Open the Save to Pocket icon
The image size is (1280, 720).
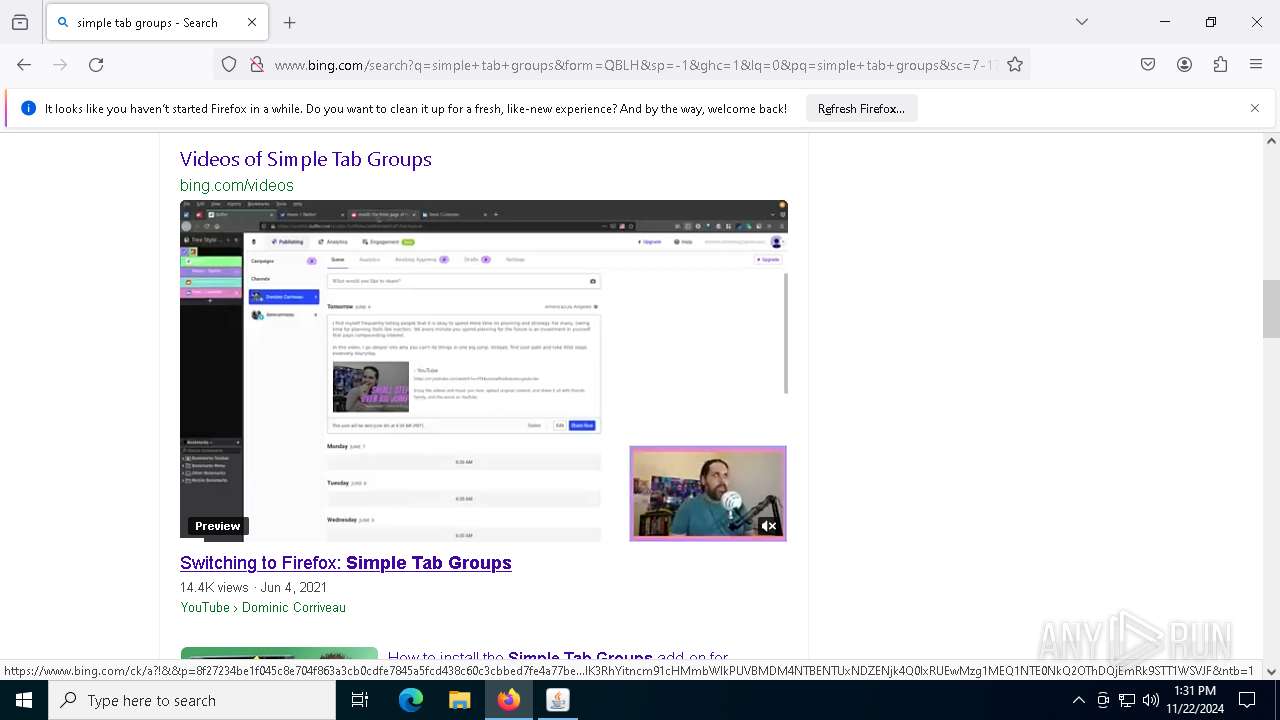1148,65
